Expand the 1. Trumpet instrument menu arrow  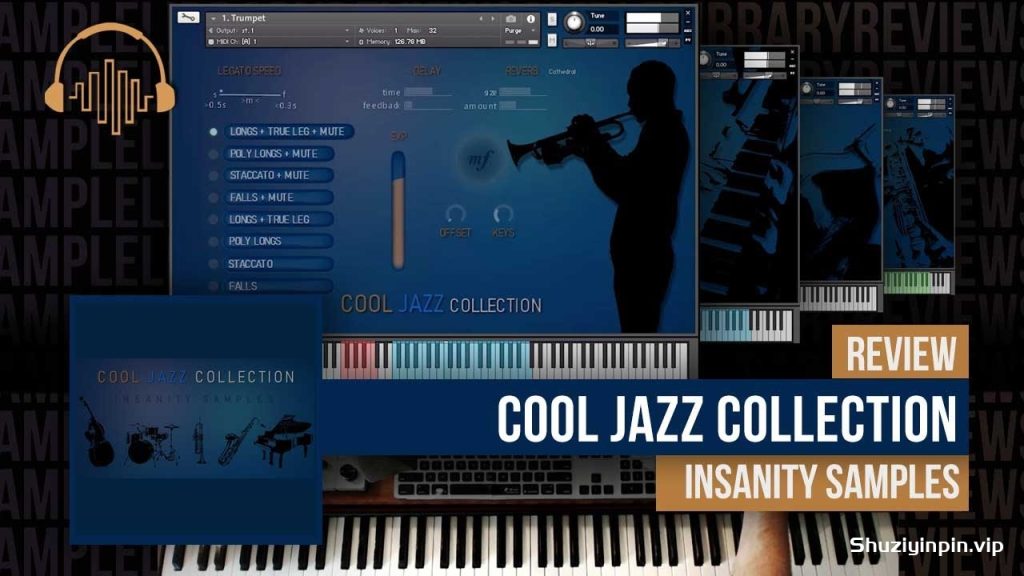click(x=213, y=19)
